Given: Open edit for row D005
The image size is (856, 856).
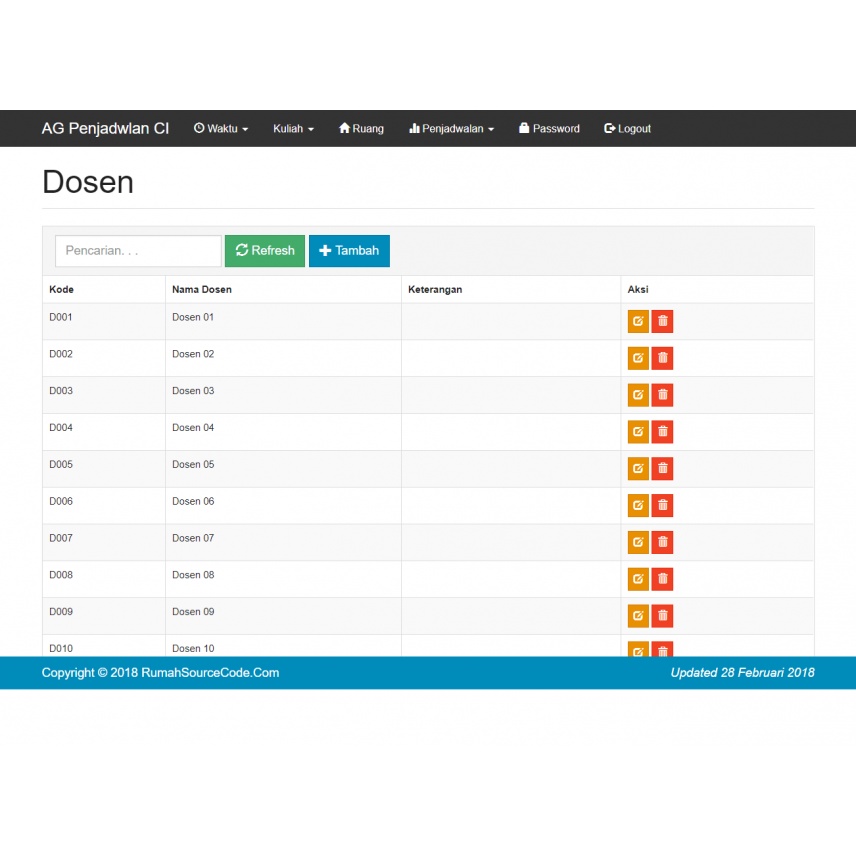Looking at the screenshot, I should [x=638, y=469].
